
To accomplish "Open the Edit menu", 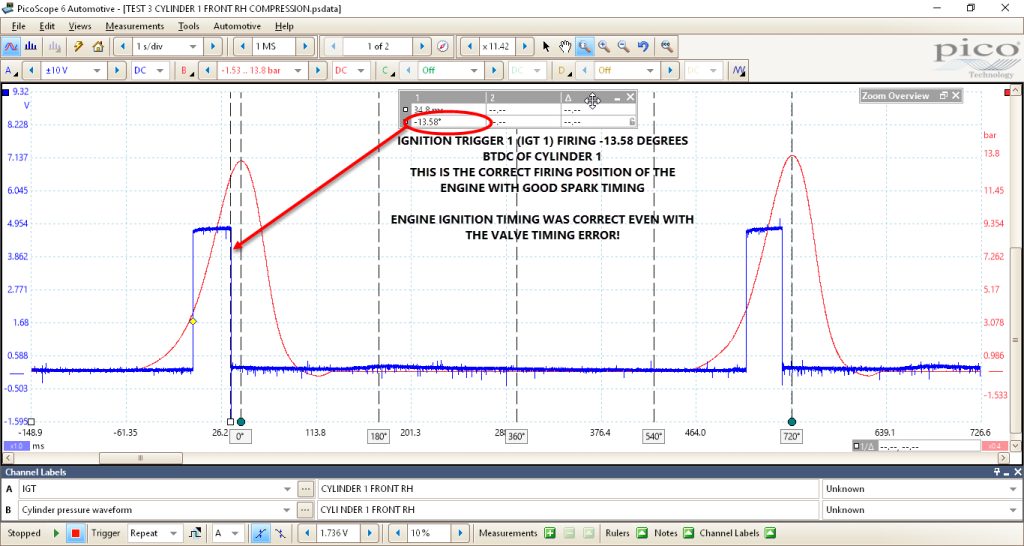I will pos(47,26).
